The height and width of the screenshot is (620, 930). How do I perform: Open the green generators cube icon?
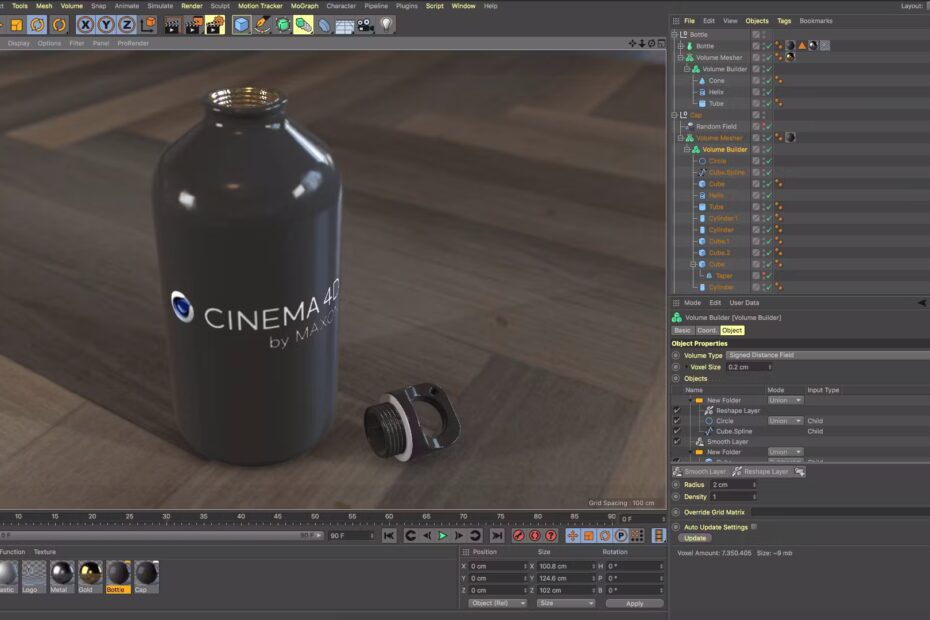[x=283, y=25]
